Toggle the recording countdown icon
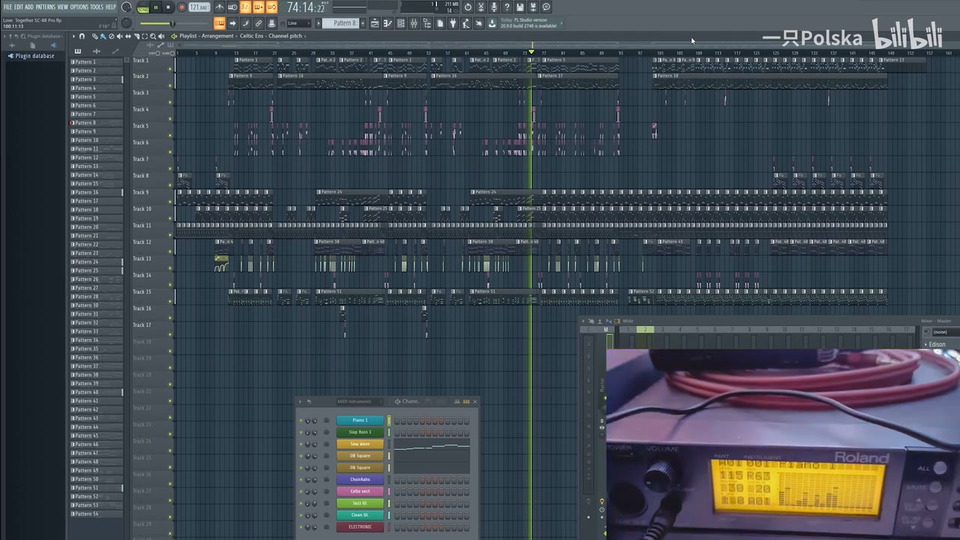The image size is (960, 540). click(246, 7)
